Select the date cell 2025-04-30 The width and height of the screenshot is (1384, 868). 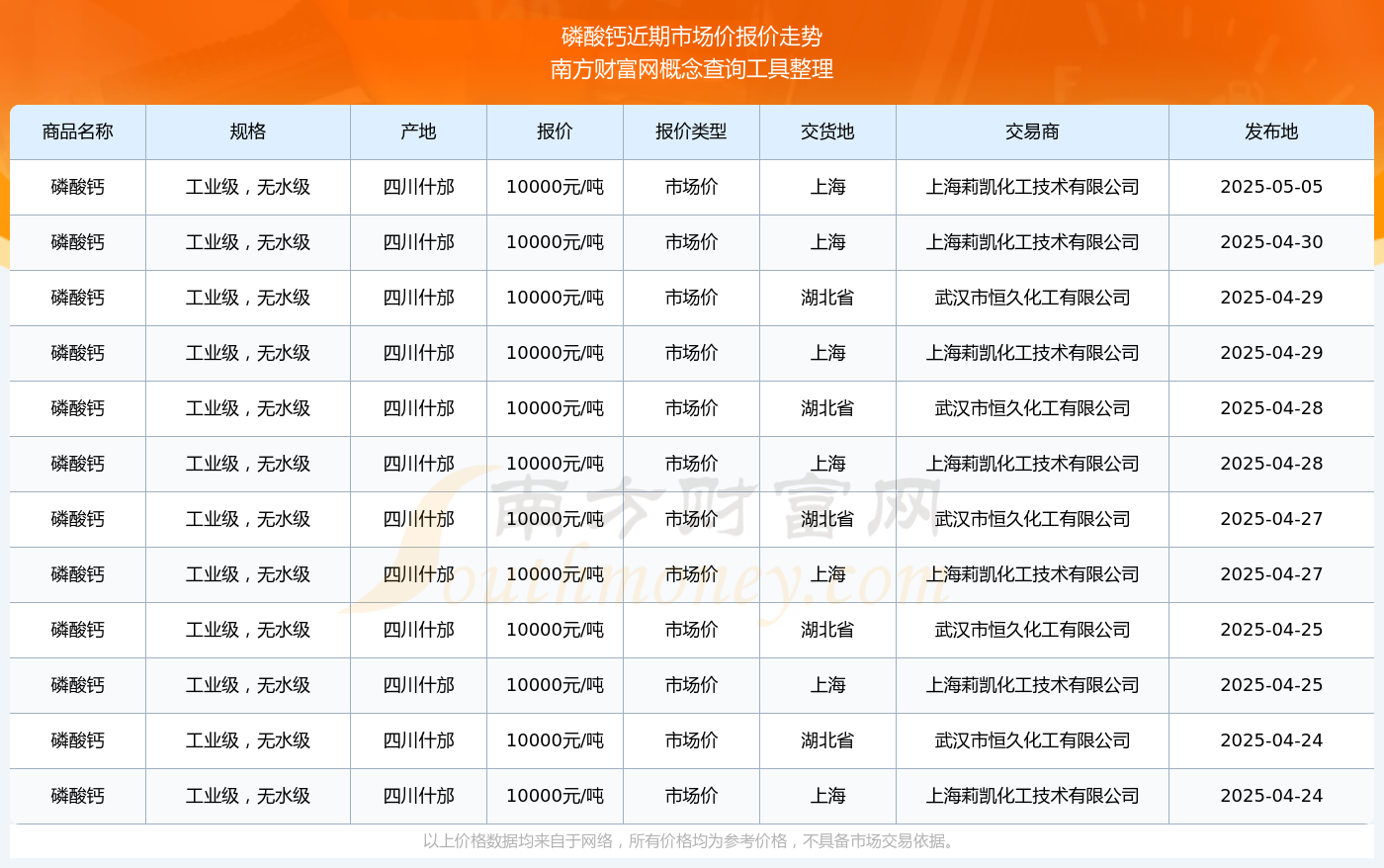[x=1271, y=242]
